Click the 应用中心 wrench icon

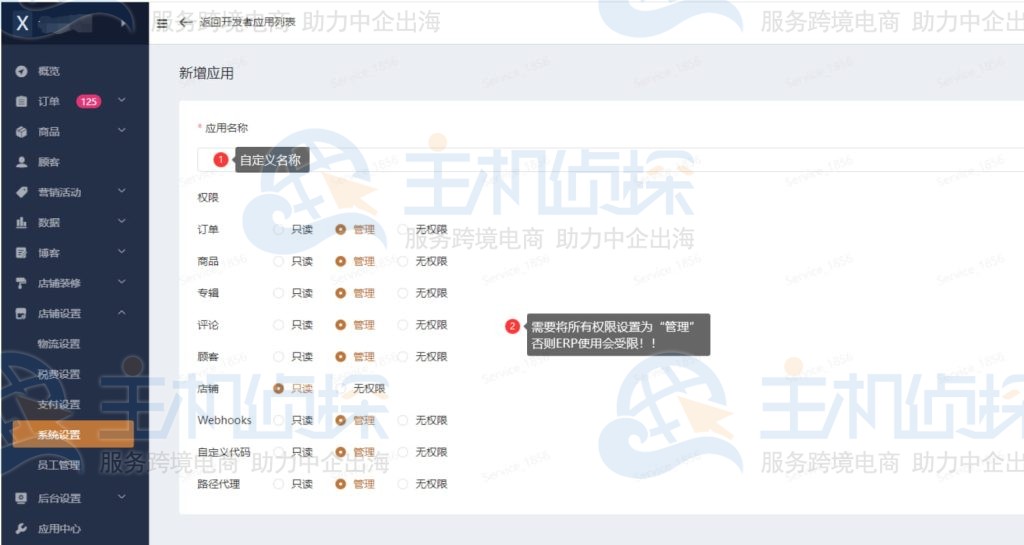click(x=22, y=529)
